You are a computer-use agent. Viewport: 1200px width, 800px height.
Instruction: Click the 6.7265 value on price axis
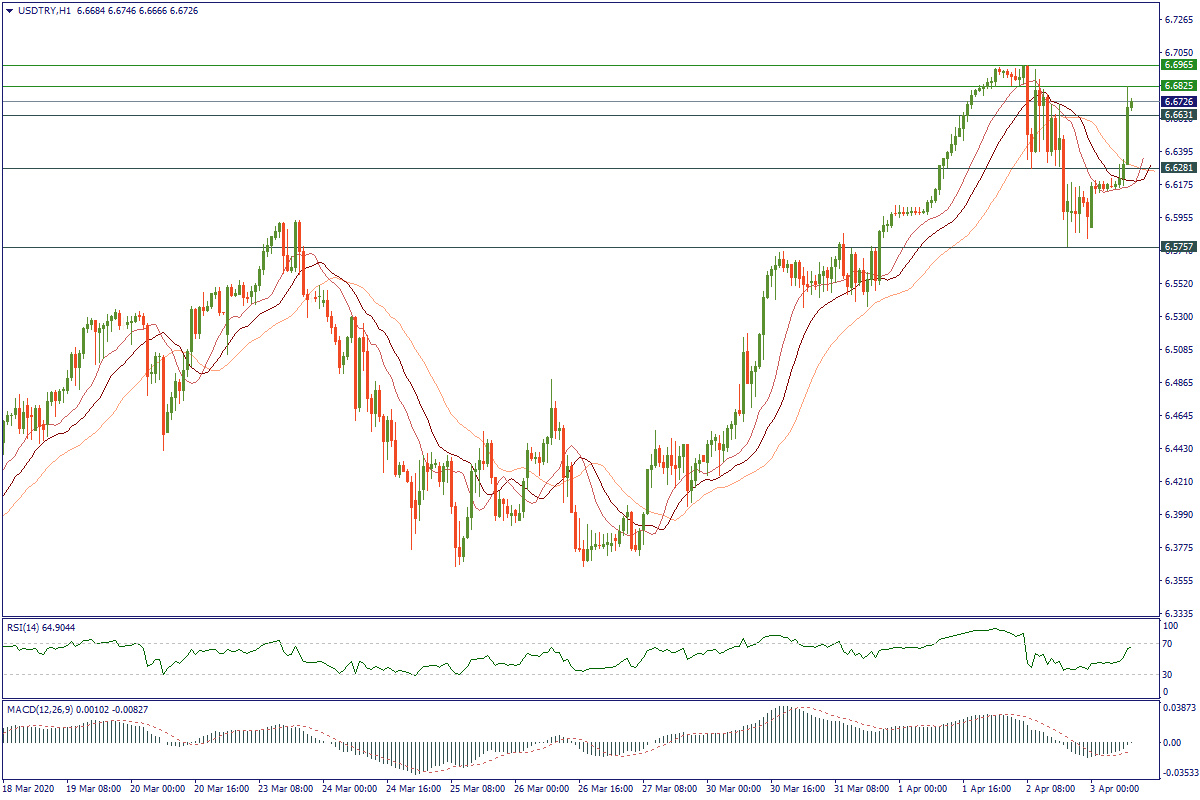[x=1178, y=20]
